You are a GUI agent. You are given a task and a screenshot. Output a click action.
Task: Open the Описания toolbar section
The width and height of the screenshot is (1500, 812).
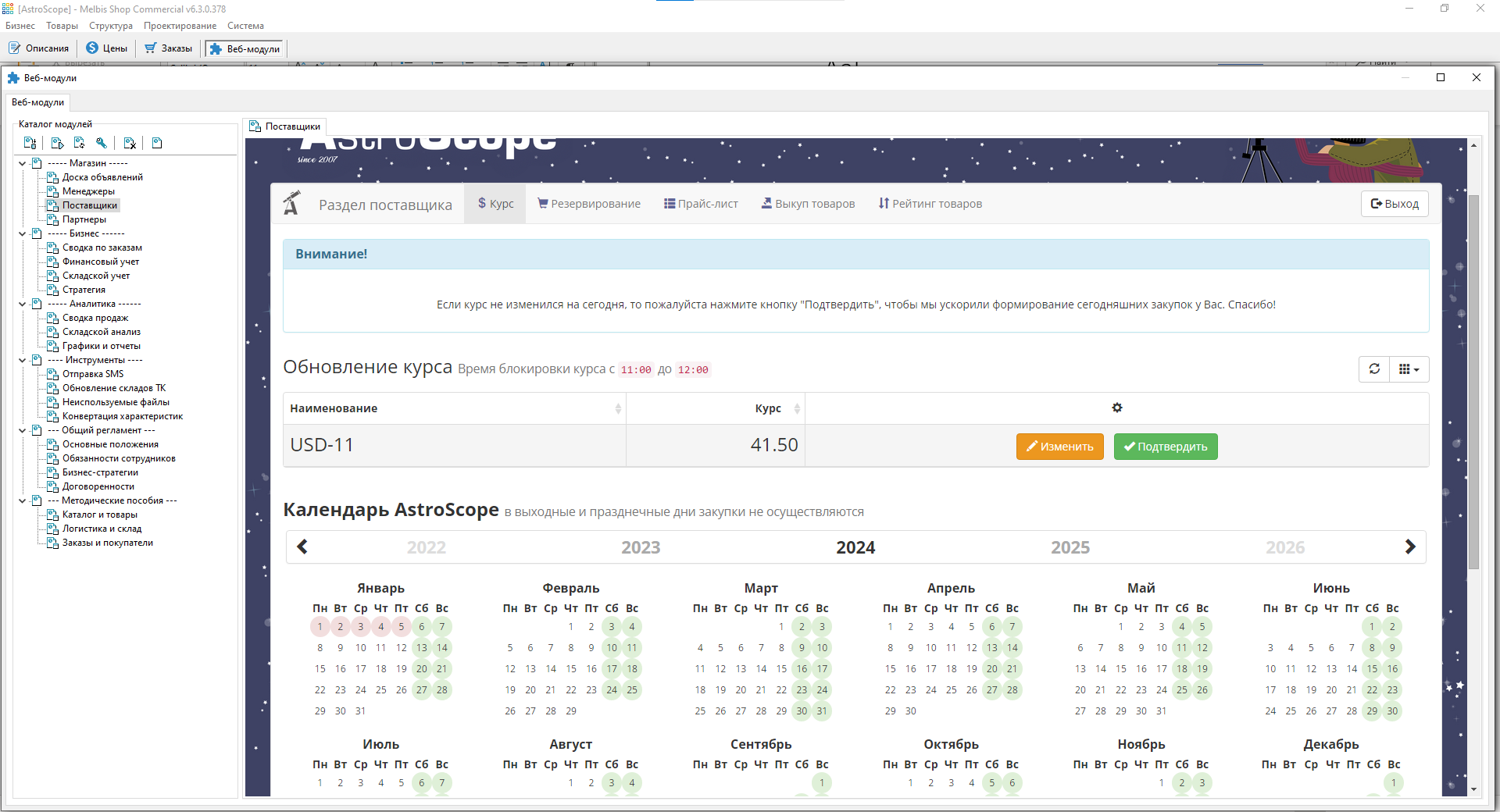click(x=39, y=48)
